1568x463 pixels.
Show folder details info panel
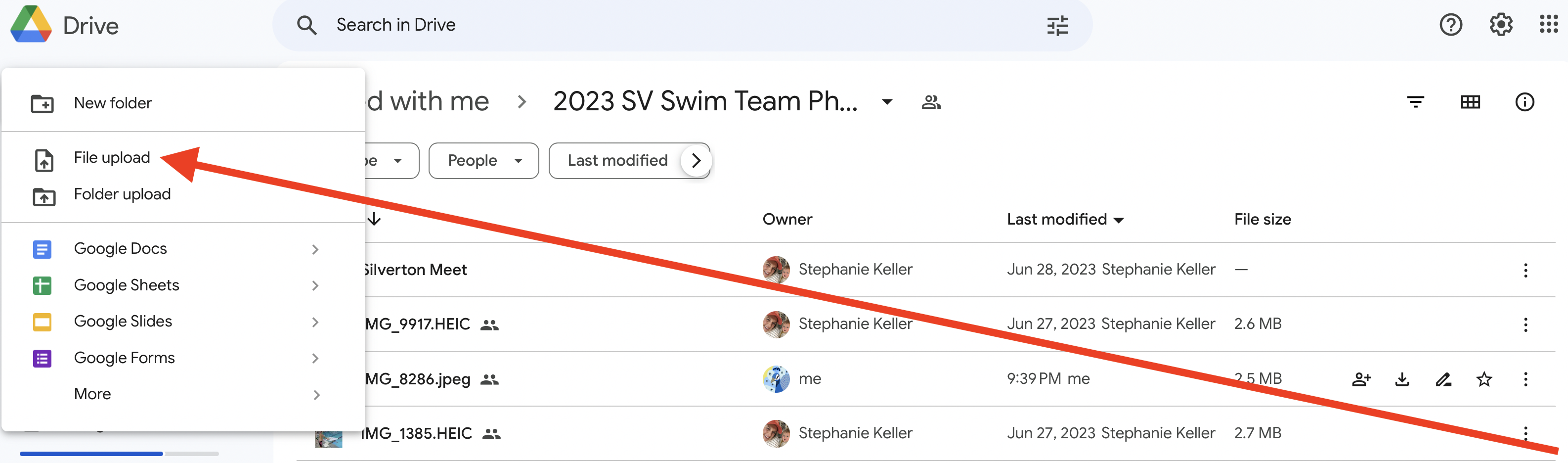(x=1524, y=102)
